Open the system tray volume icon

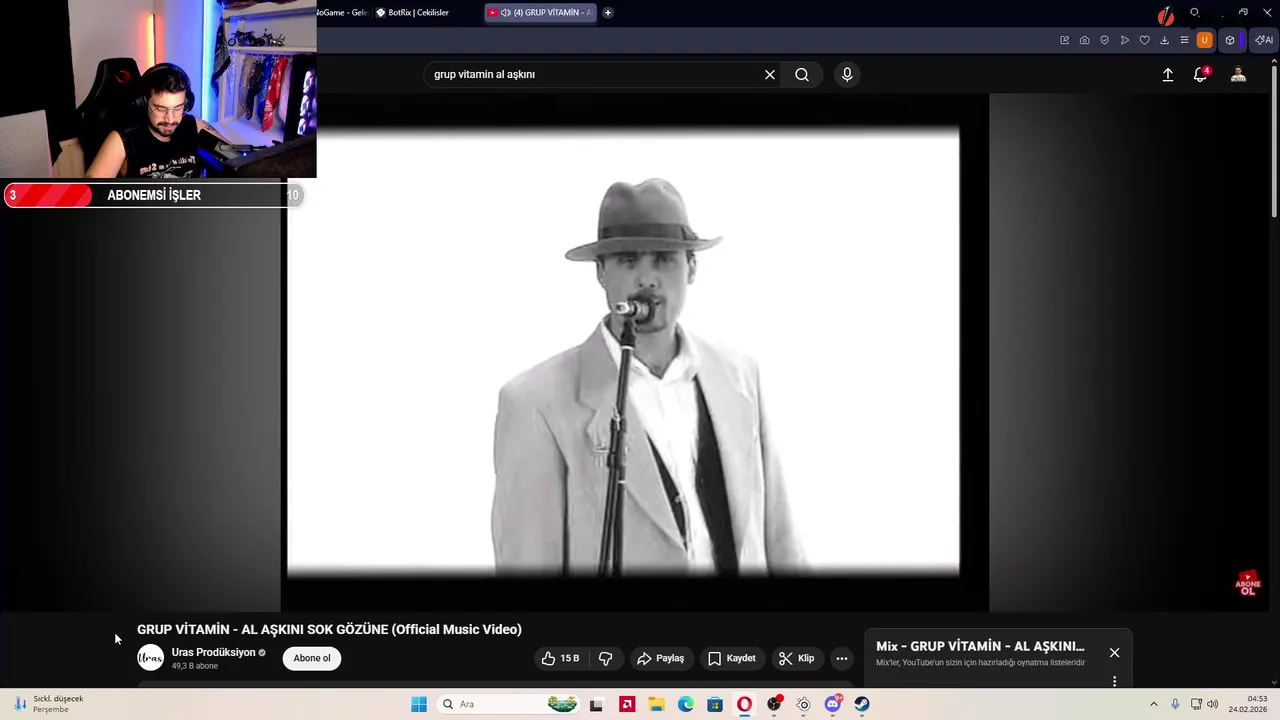coord(1212,704)
